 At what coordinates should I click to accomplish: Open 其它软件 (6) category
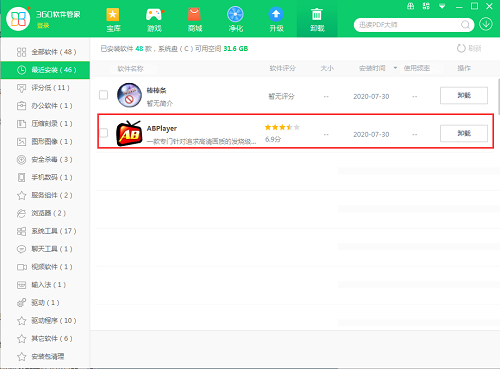click(45, 339)
